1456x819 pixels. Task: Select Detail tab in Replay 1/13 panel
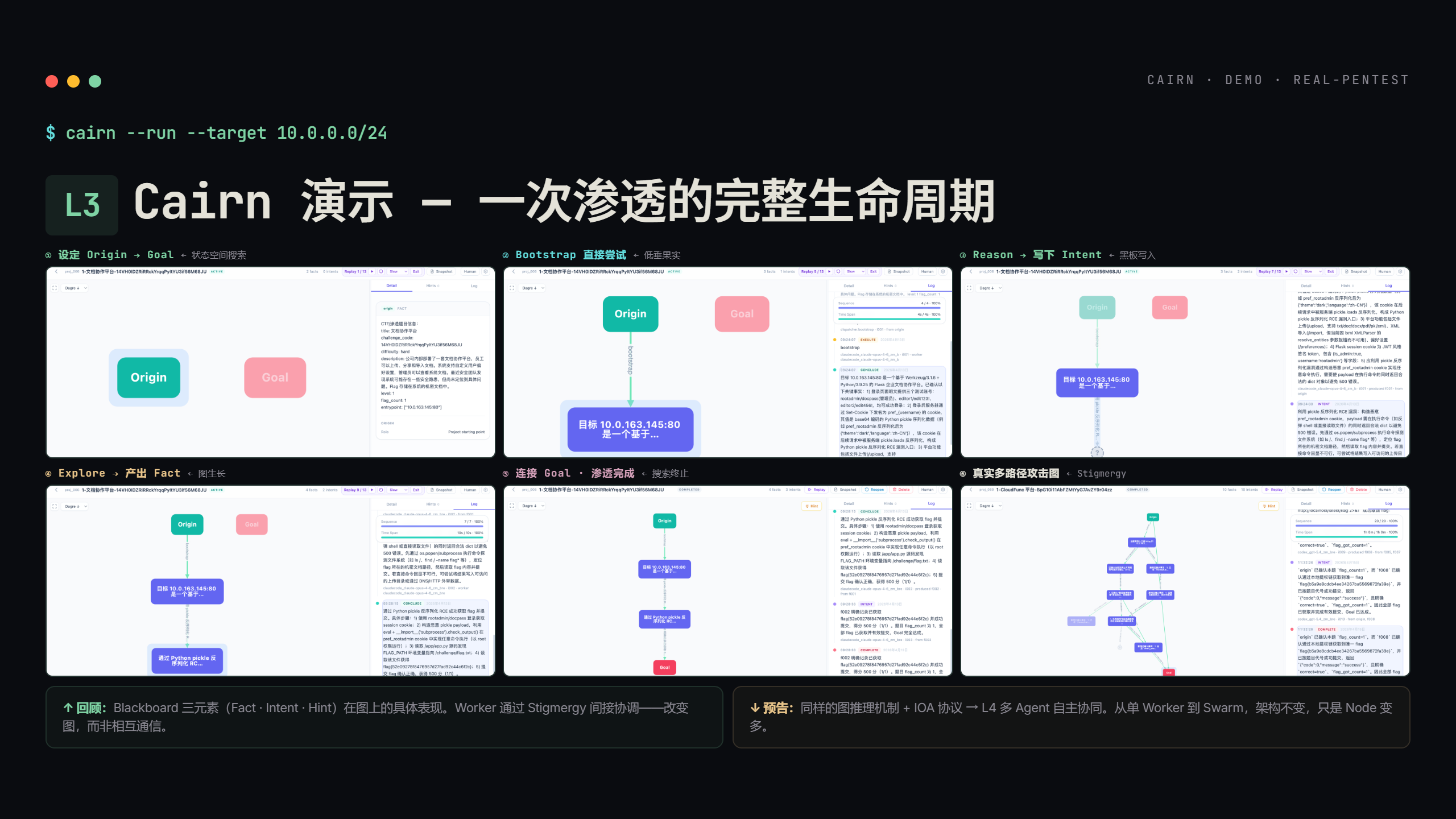tap(392, 286)
